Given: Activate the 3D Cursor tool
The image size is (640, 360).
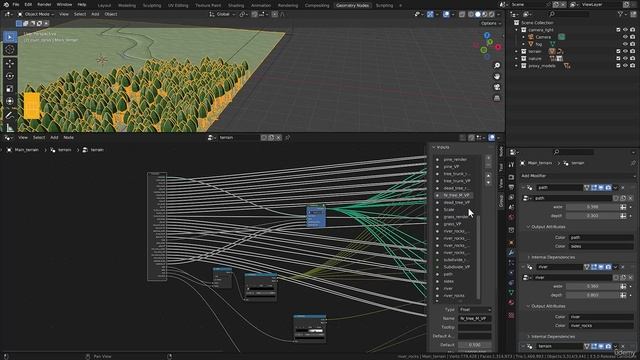Looking at the screenshot, I should tap(10, 49).
